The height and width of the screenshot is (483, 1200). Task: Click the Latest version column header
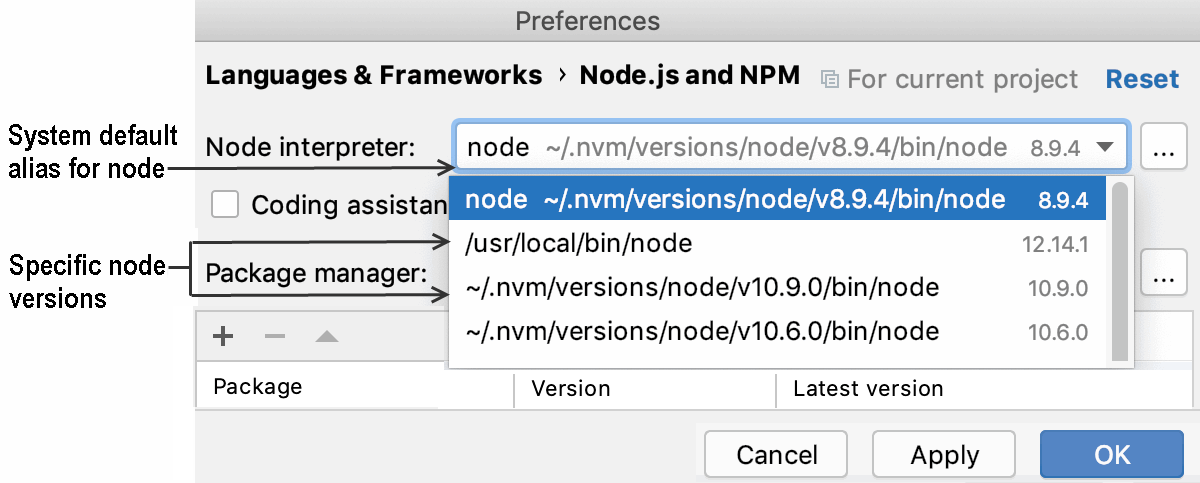click(867, 388)
